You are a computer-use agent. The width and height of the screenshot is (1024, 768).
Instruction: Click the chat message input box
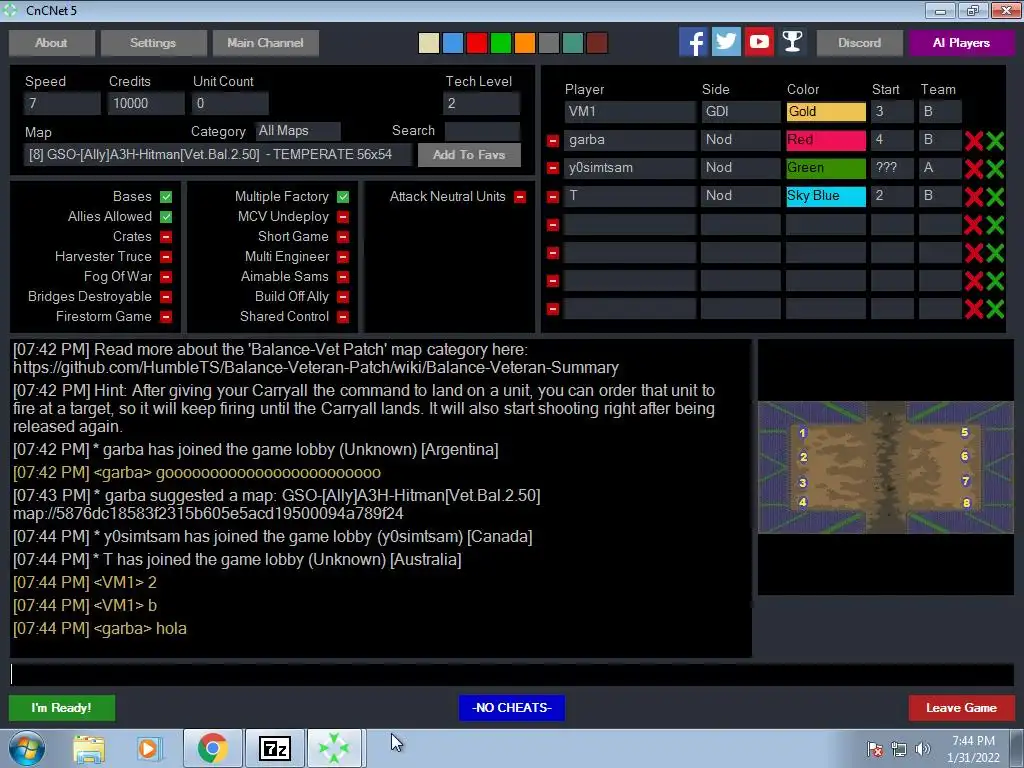point(512,675)
